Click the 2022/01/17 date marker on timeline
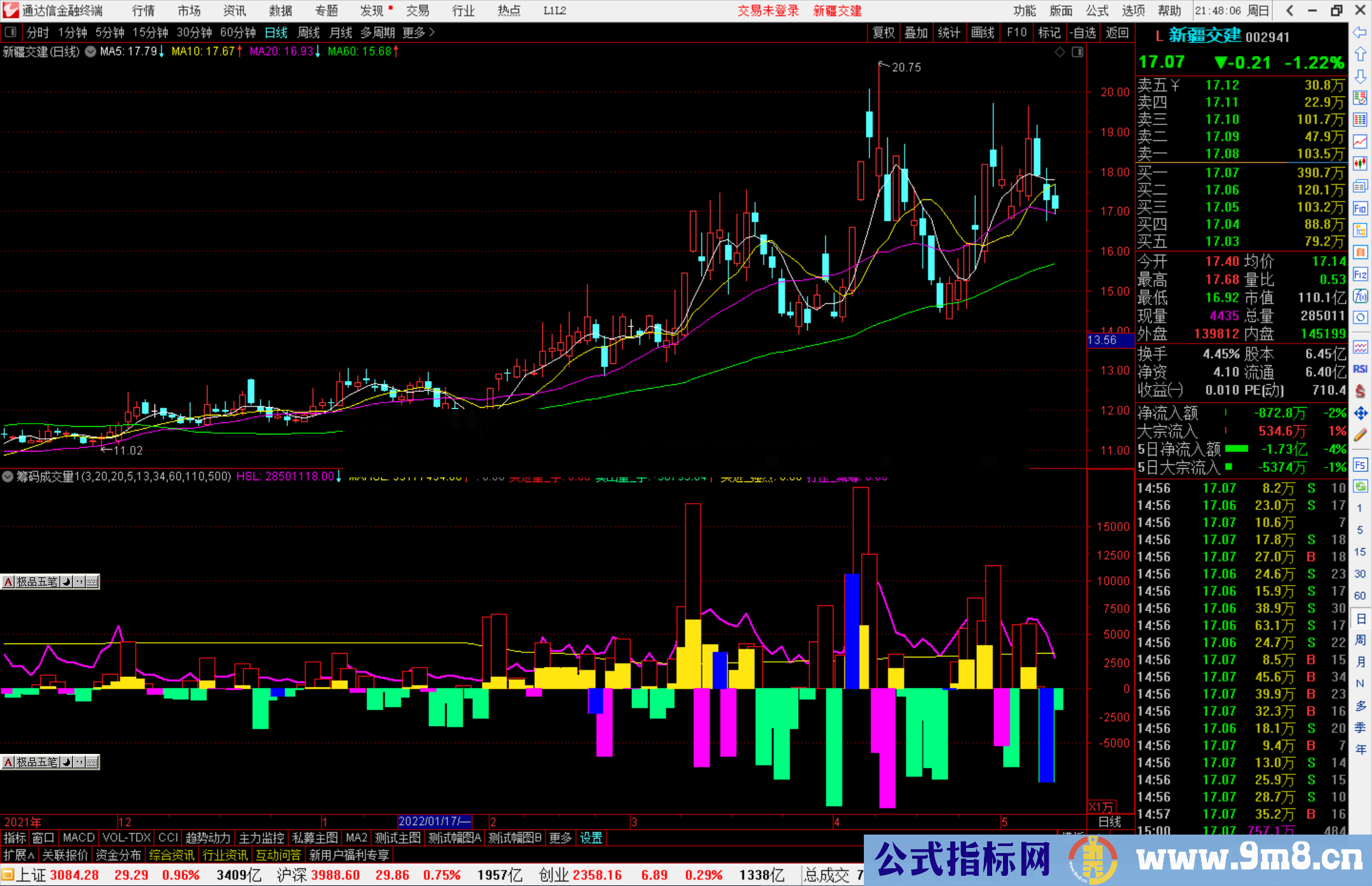Image resolution: width=1372 pixels, height=886 pixels. click(434, 821)
